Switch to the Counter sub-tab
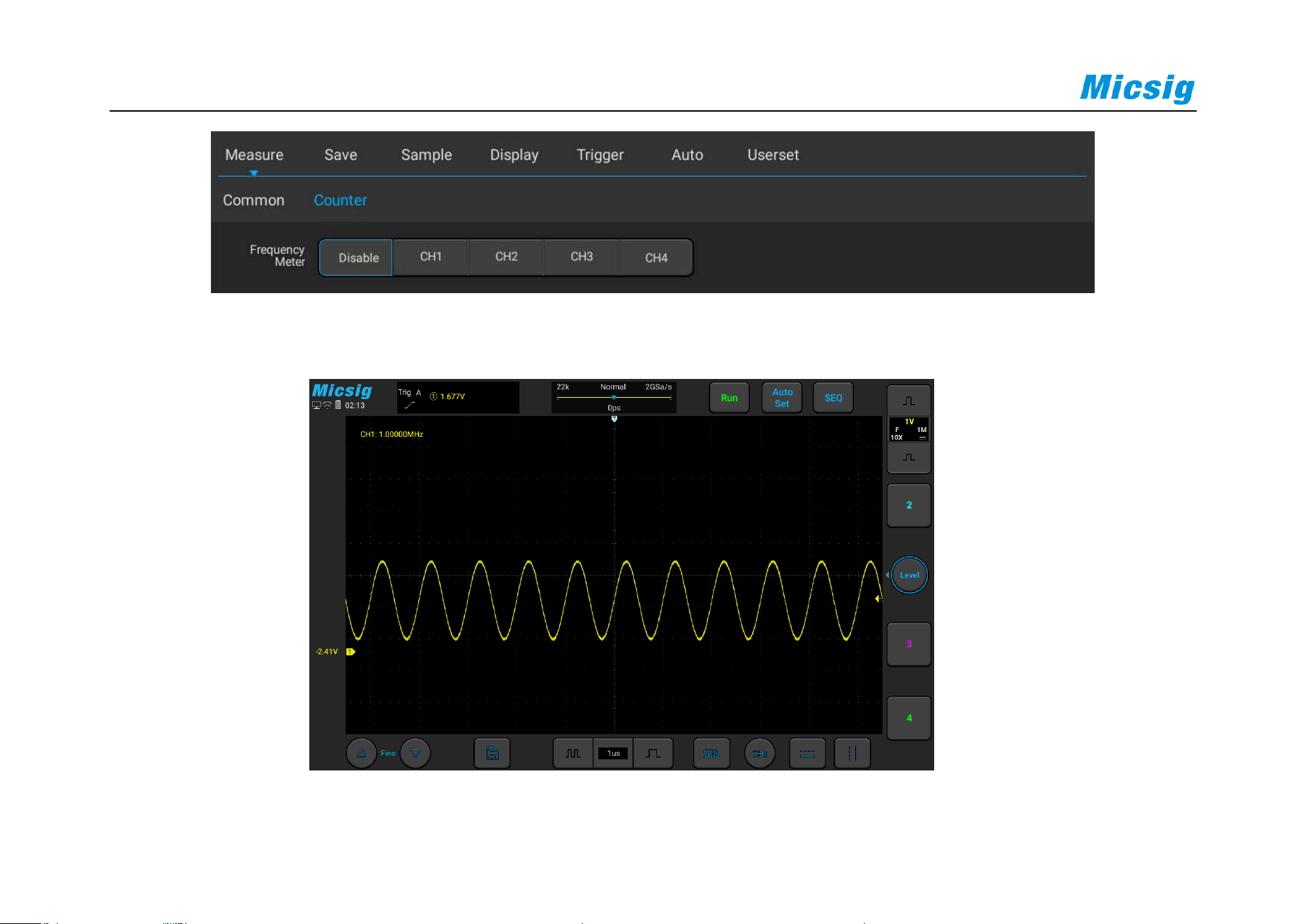This screenshot has width=1307, height=924. 340,200
